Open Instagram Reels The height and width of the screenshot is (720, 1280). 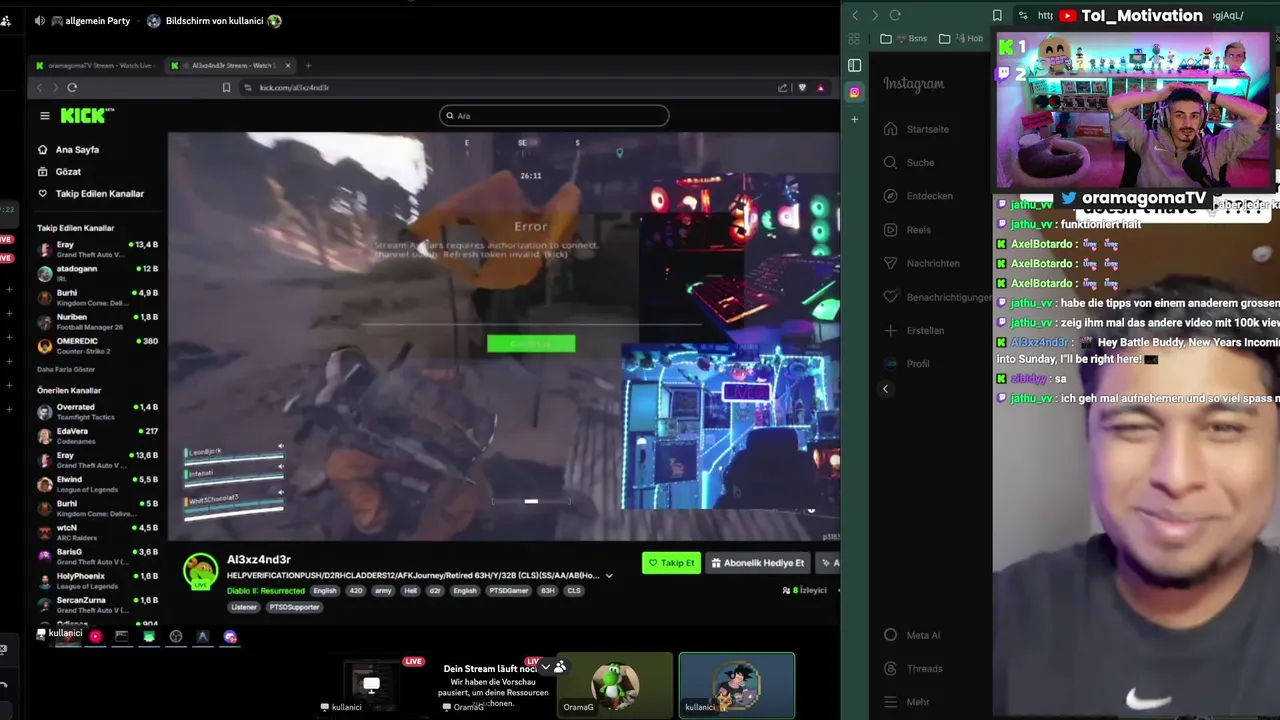pos(908,230)
